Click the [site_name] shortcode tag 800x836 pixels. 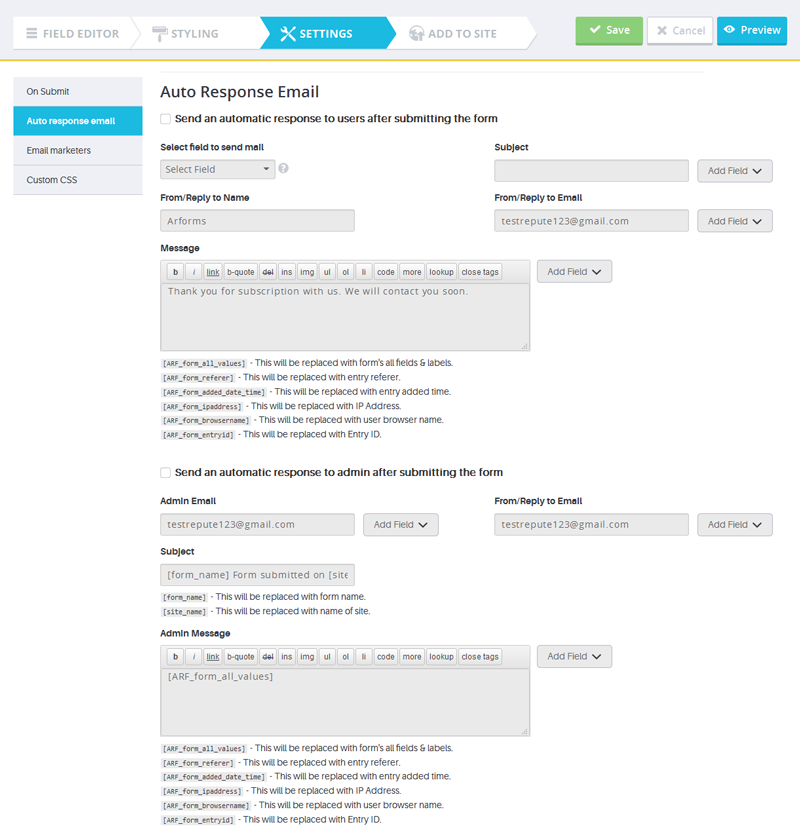click(x=185, y=612)
